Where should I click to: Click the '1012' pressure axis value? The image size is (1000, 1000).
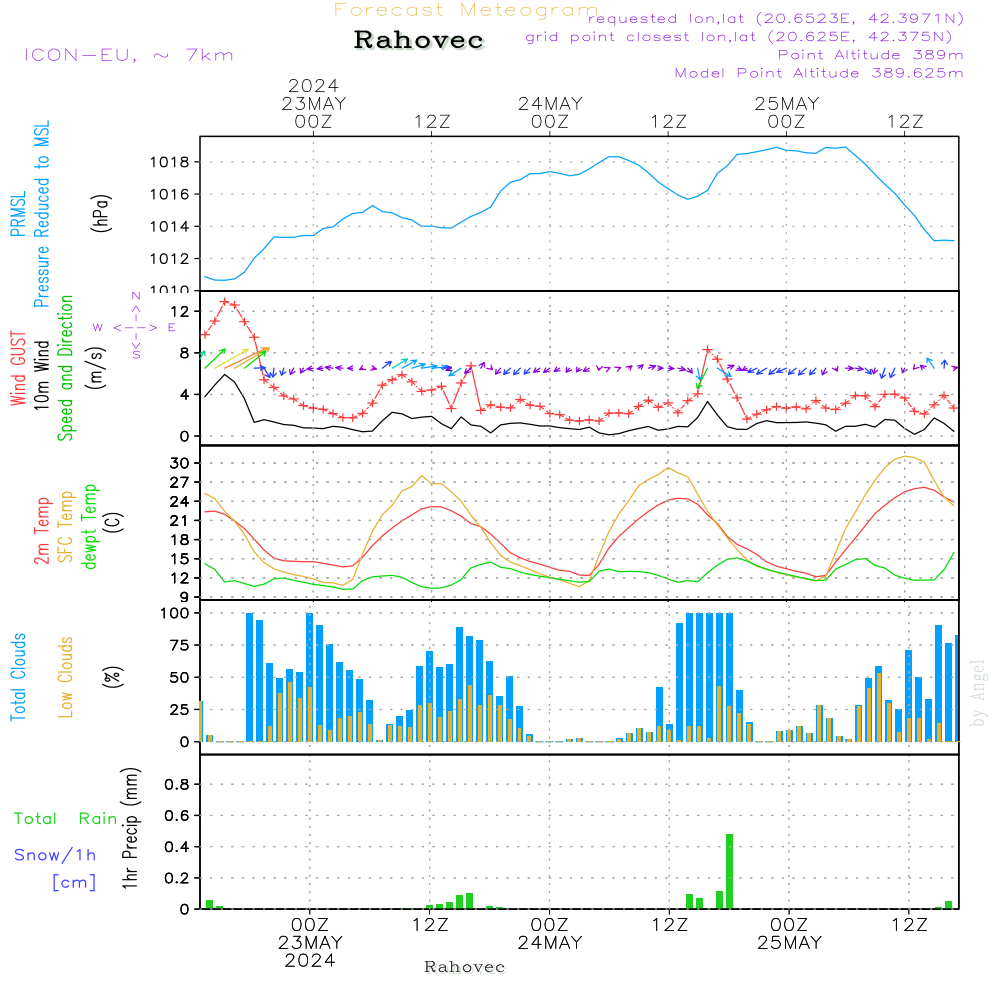(x=170, y=259)
